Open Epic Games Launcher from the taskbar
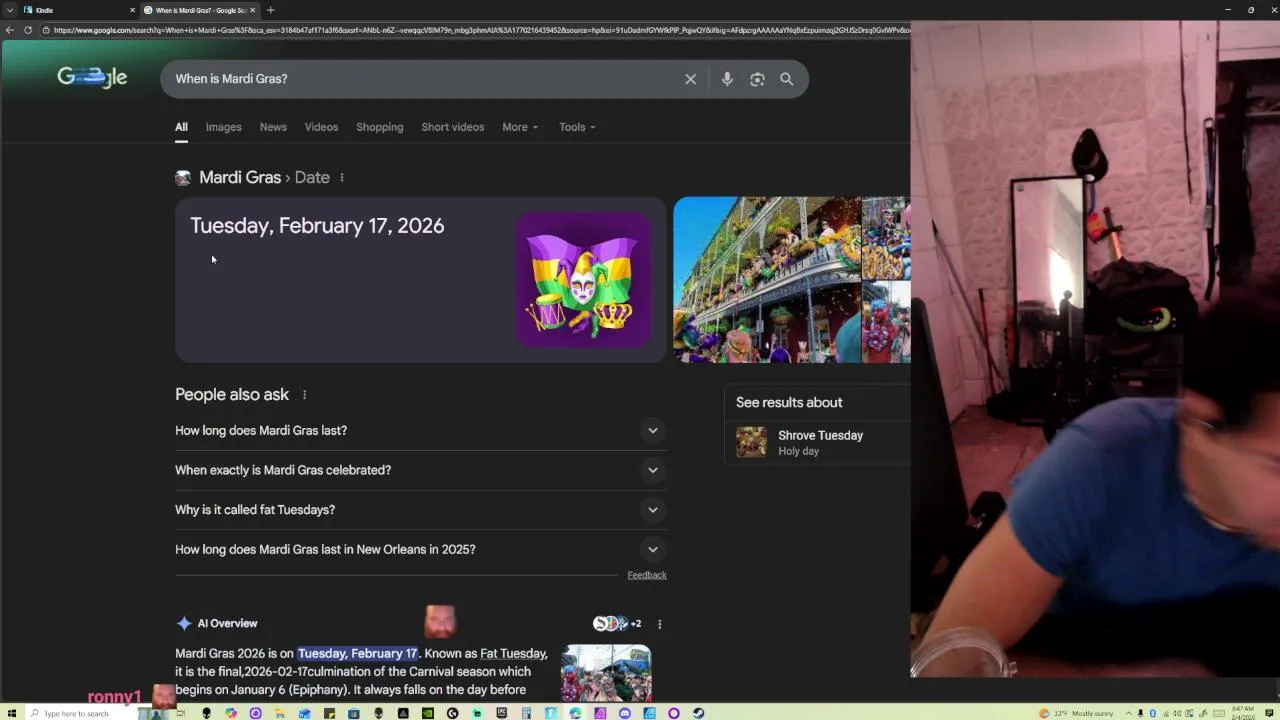 (501, 713)
